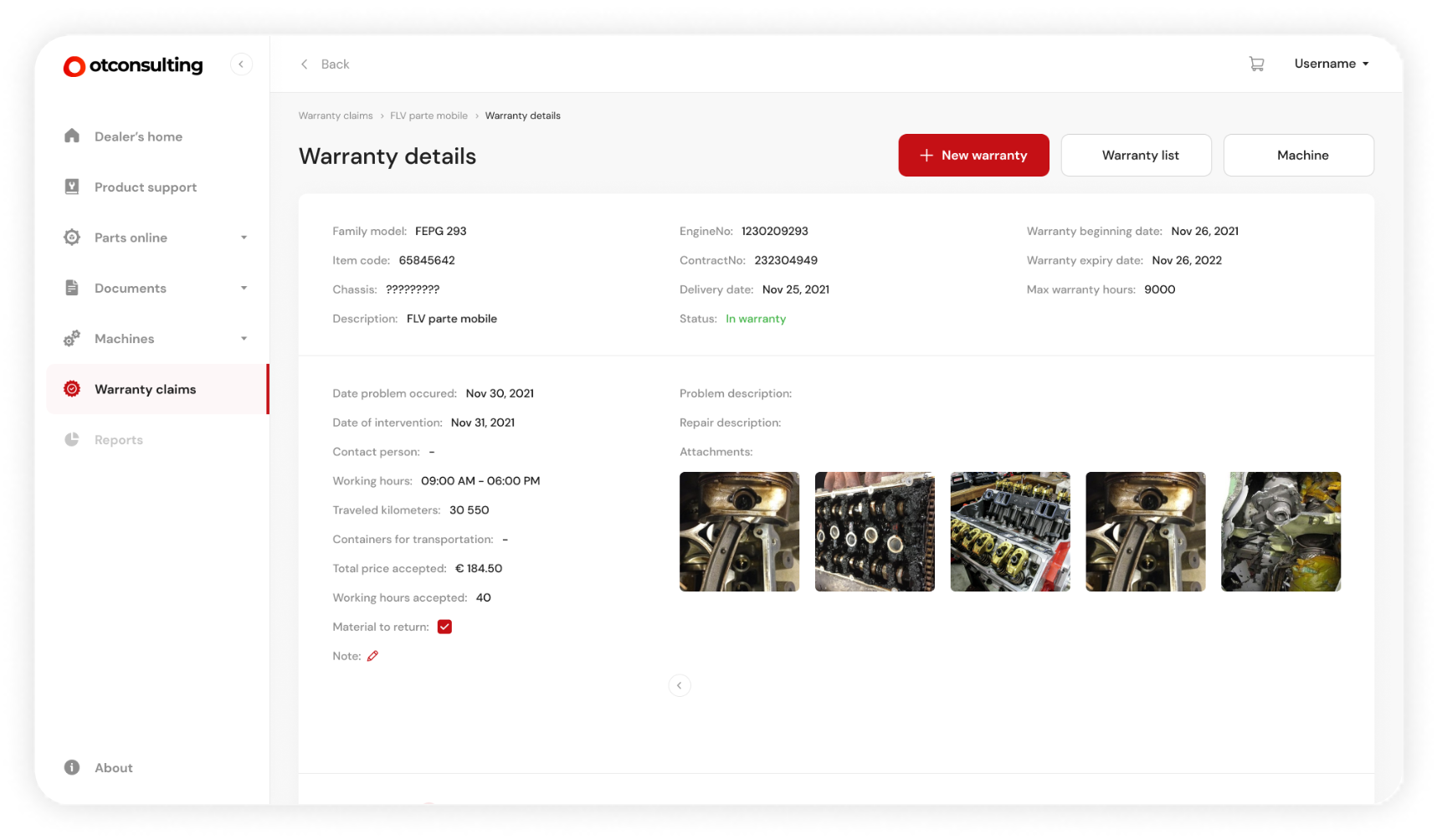Screen dimensions: 1437x840
Task: Click the Dealer's home house icon
Action: (x=72, y=136)
